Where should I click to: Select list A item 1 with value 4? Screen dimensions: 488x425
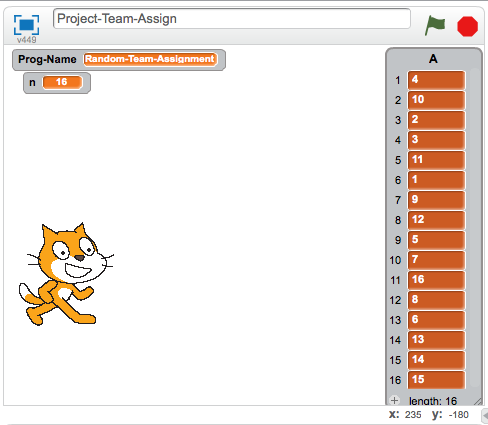(x=436, y=80)
